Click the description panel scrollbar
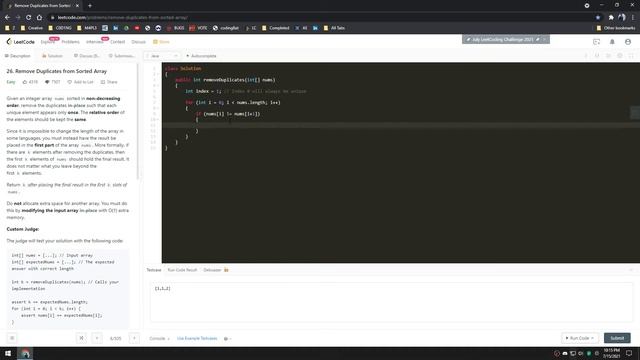This screenshot has width=640, height=360. (138, 120)
